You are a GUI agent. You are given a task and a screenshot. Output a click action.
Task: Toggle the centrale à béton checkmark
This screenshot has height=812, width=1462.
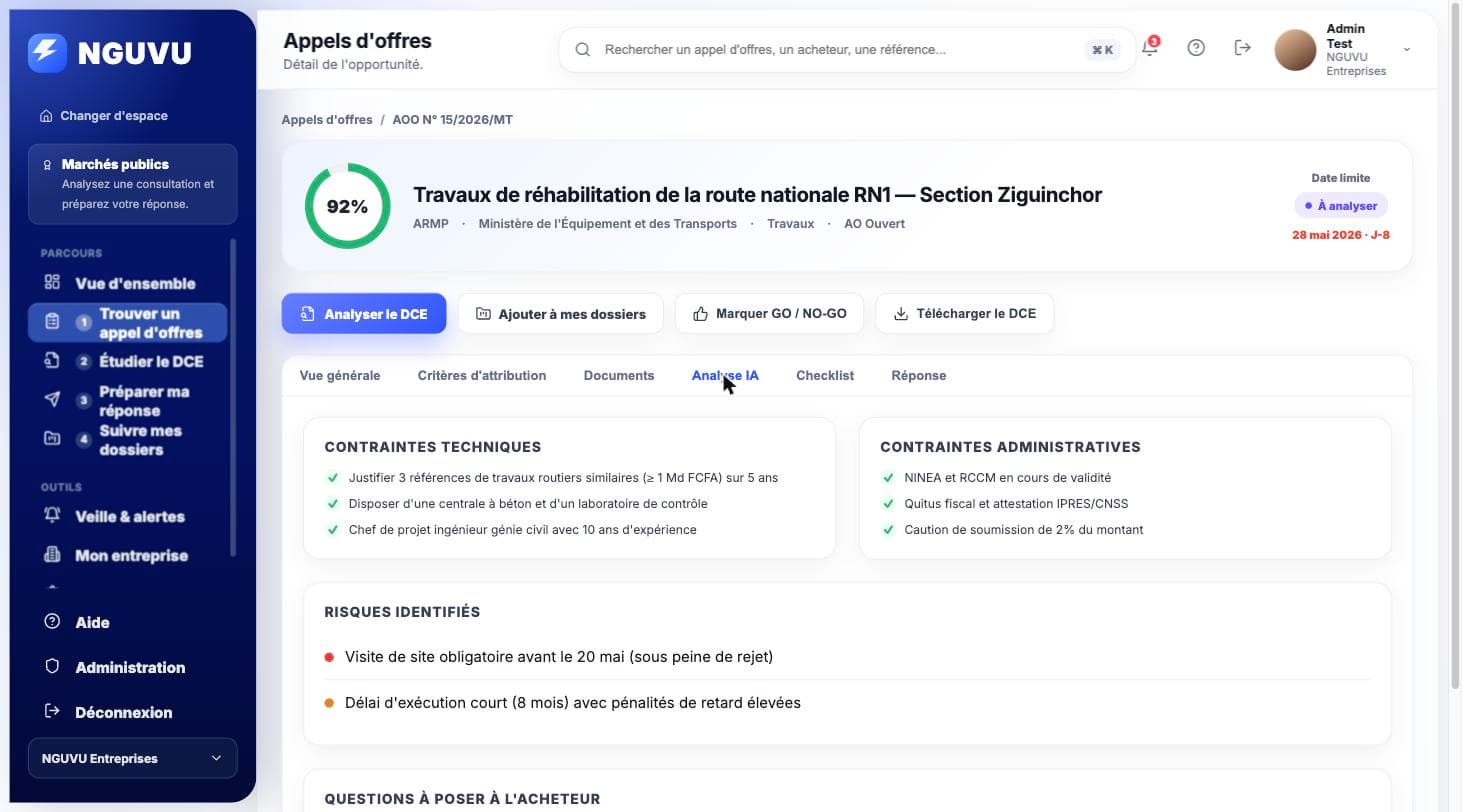click(x=333, y=504)
